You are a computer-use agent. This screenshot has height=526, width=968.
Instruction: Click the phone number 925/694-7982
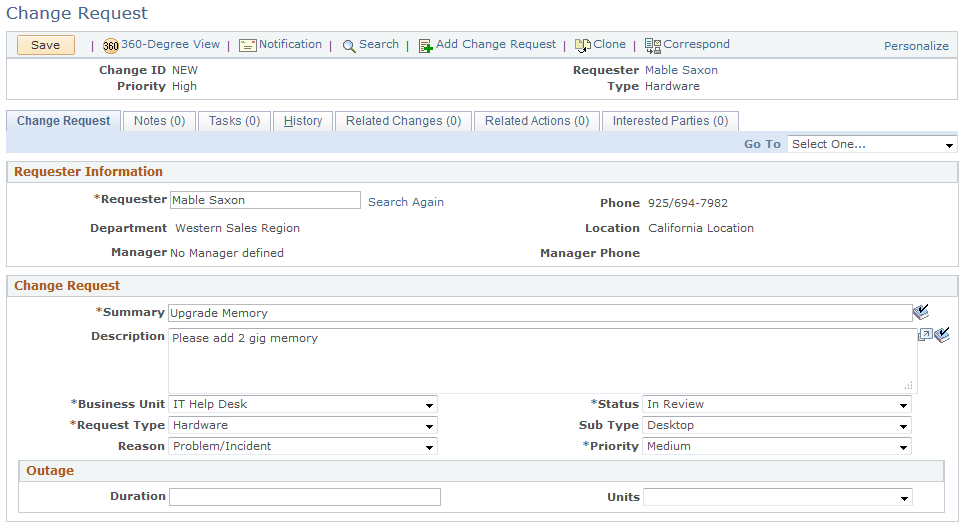click(688, 203)
